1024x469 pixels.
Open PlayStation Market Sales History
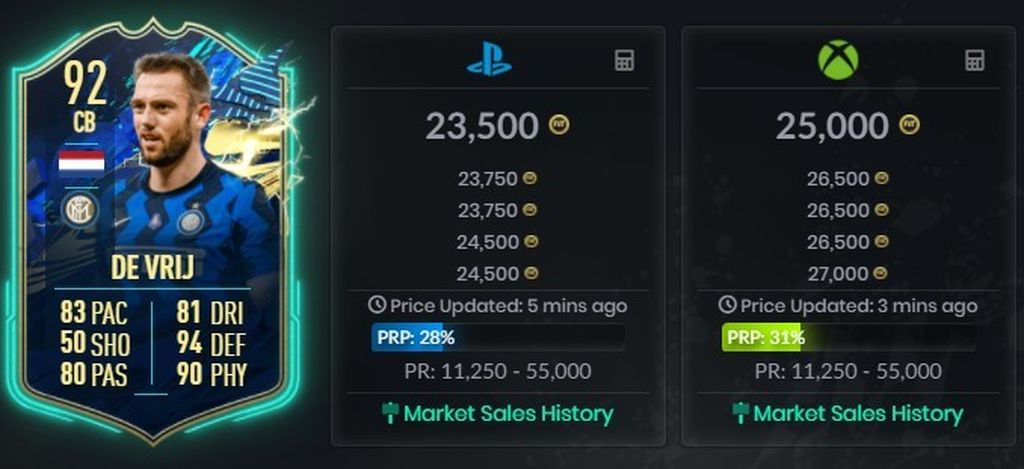tap(497, 413)
